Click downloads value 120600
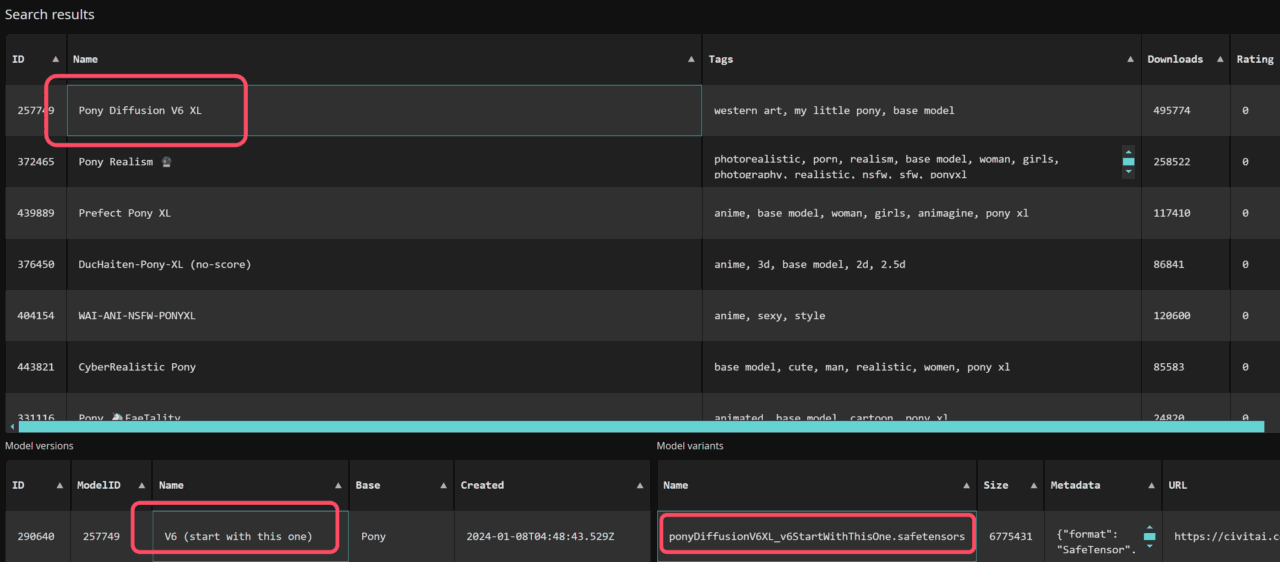 coord(1172,315)
